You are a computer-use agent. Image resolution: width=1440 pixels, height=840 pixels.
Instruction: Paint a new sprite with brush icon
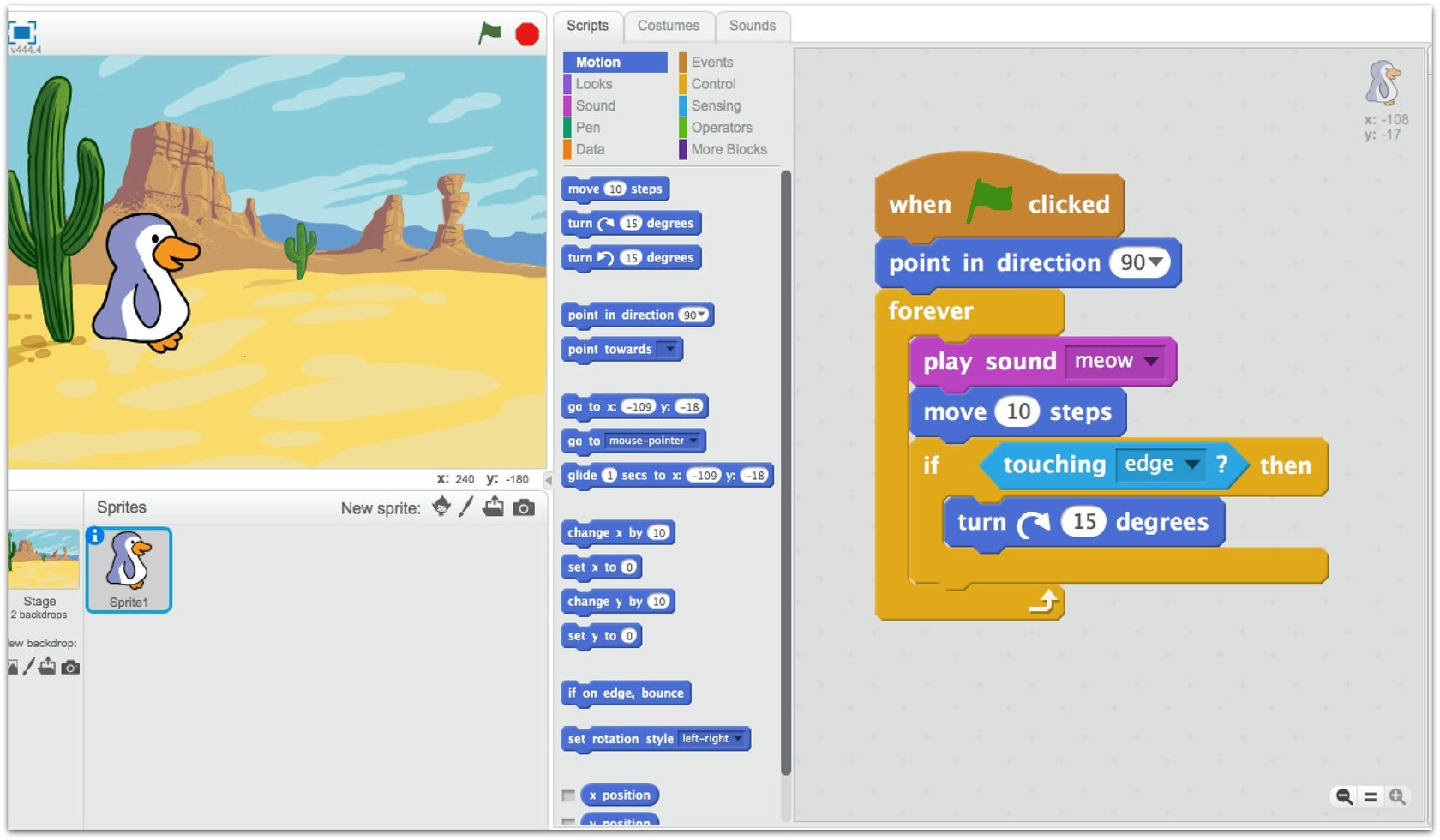point(466,507)
